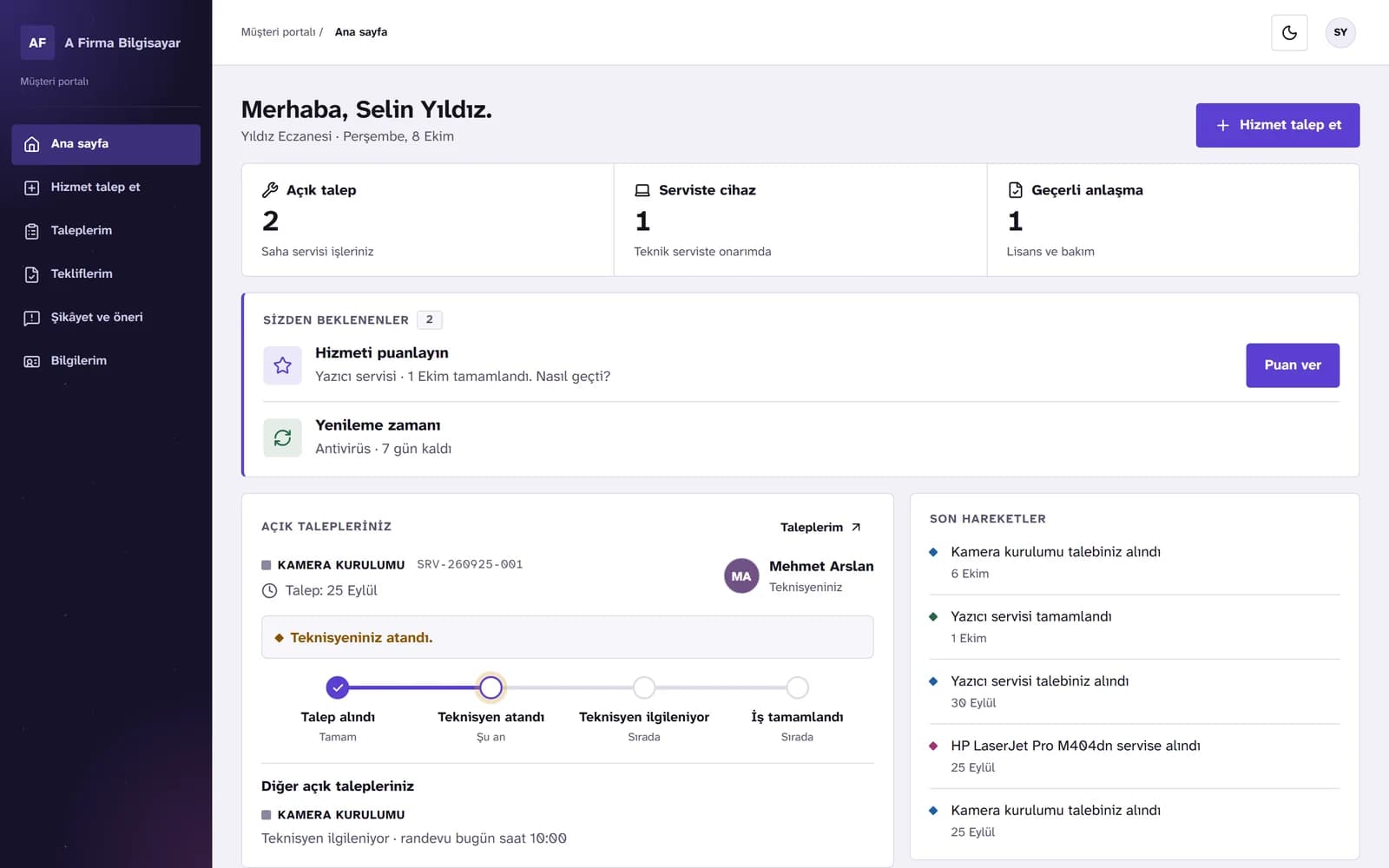Select the Mehmet Arslan technician name

[x=821, y=566]
